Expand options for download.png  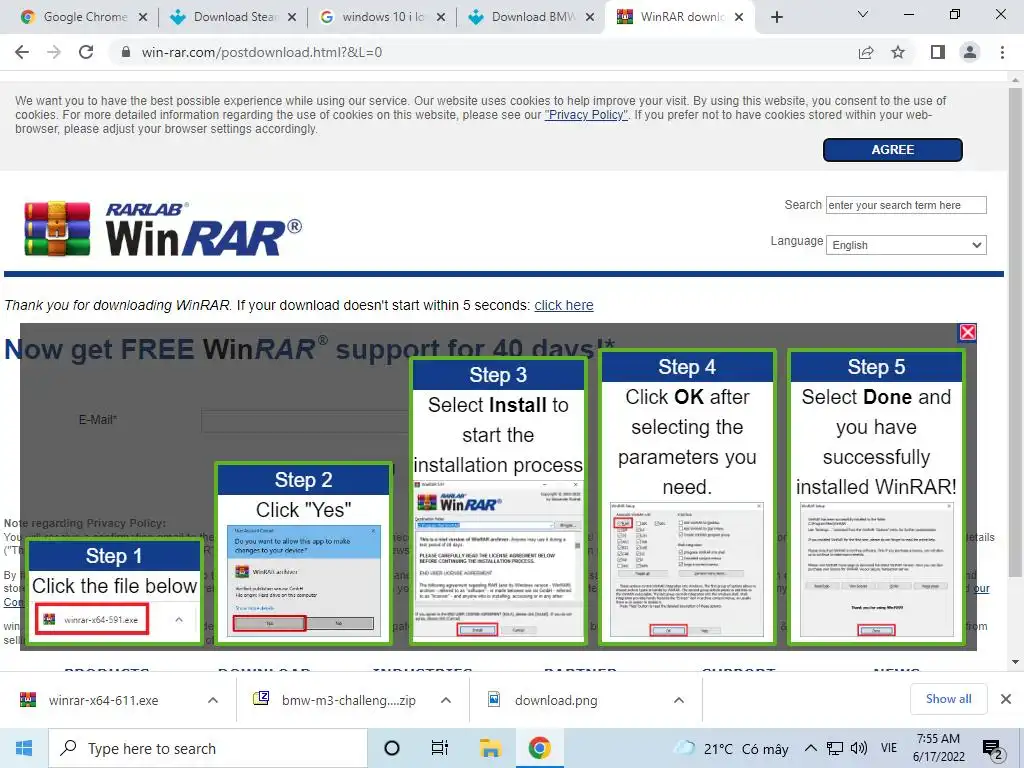point(679,700)
